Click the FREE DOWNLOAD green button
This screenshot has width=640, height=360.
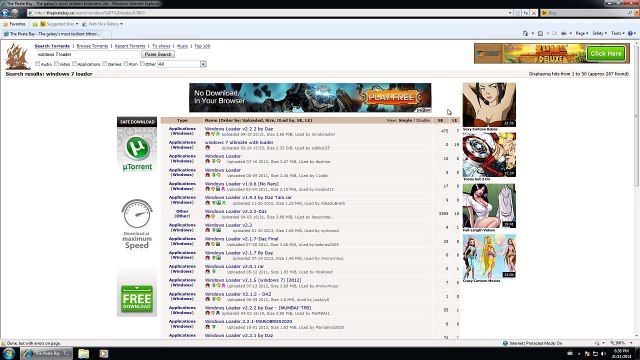[137, 299]
